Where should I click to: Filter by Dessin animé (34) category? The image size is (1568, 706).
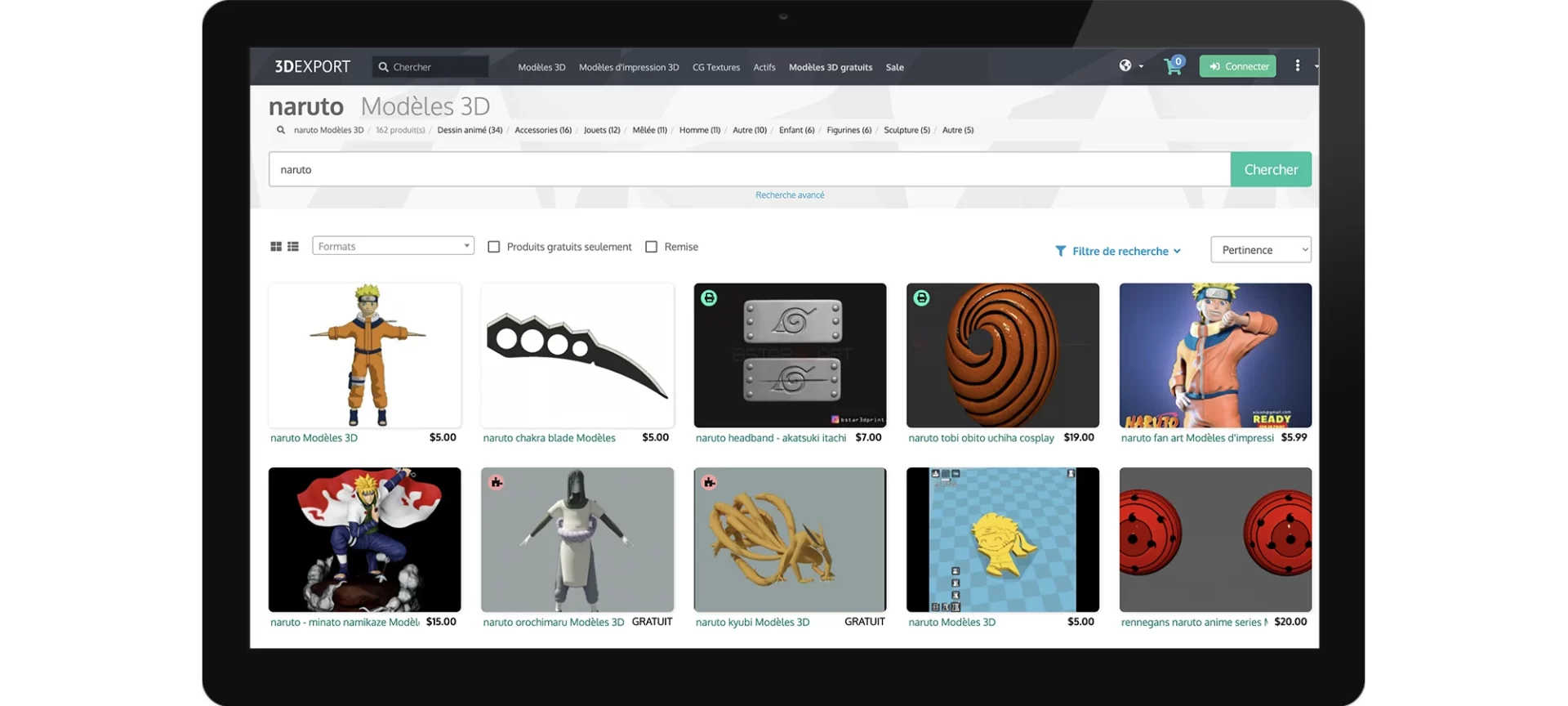[470, 130]
